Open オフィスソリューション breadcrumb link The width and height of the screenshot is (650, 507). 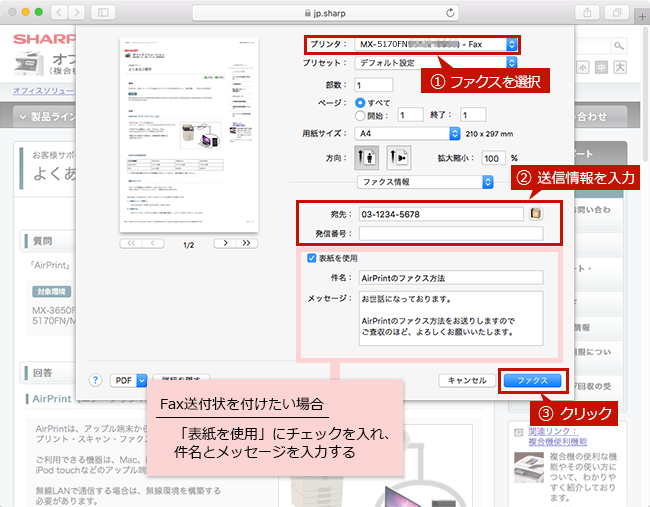click(x=44, y=90)
